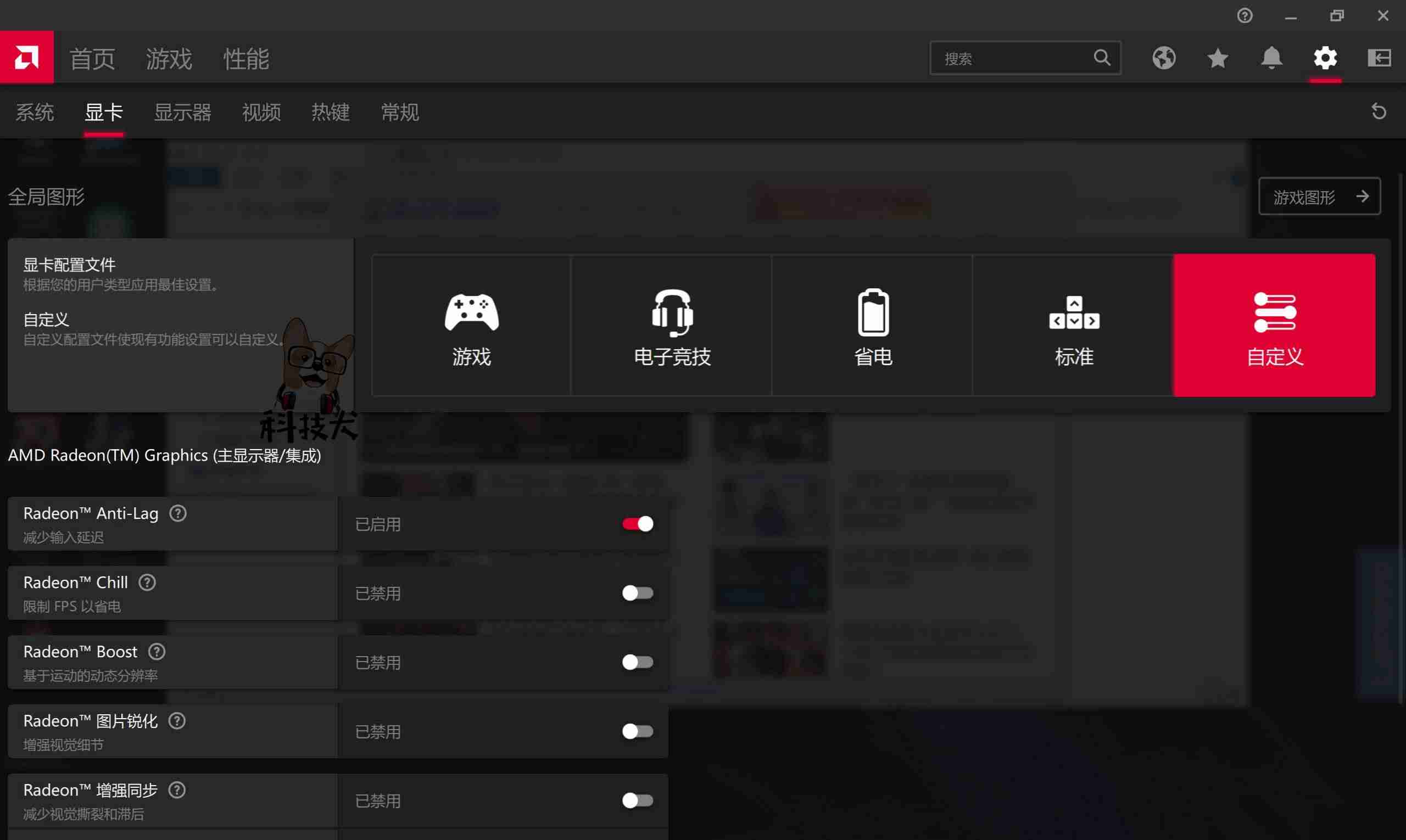Click the AMD logo icon
This screenshot has width=1406, height=840.
pyautogui.click(x=26, y=57)
